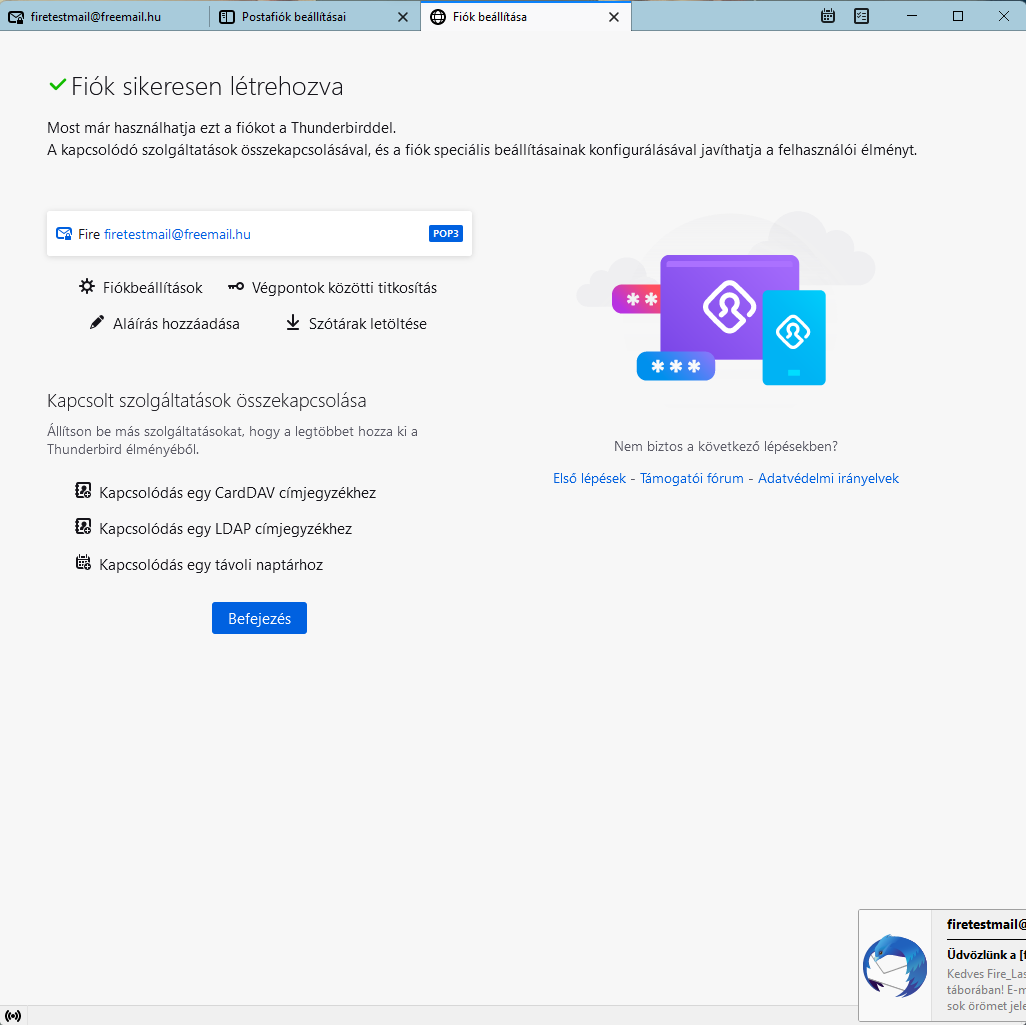1026x1025 pixels.
Task: Click the remote calendar icon
Action: click(83, 563)
